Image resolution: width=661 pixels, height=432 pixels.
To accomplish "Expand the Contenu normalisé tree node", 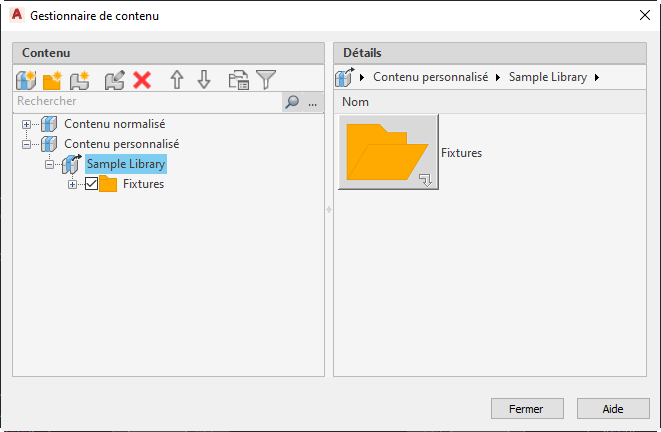I will 27,124.
